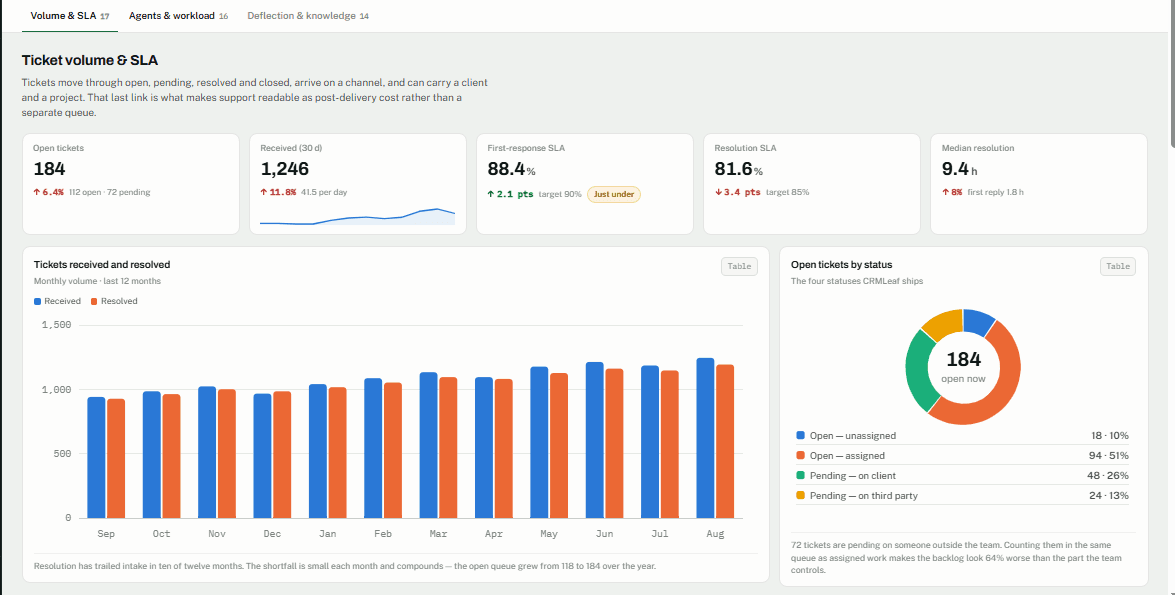Click the blue Received bar for Jun
1175x595 pixels.
595,440
